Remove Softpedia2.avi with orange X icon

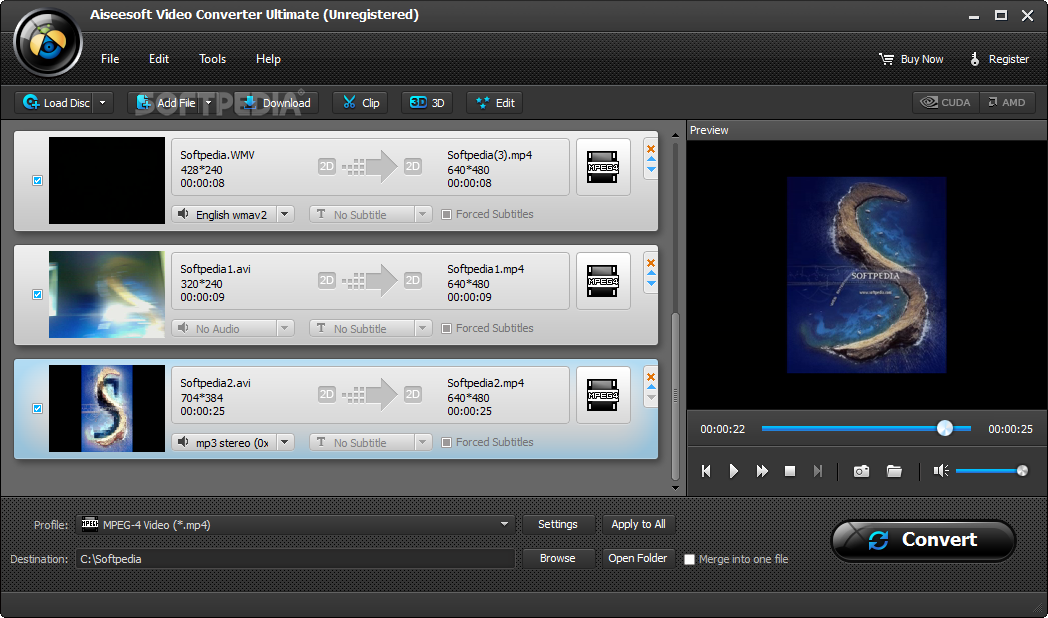[x=651, y=377]
